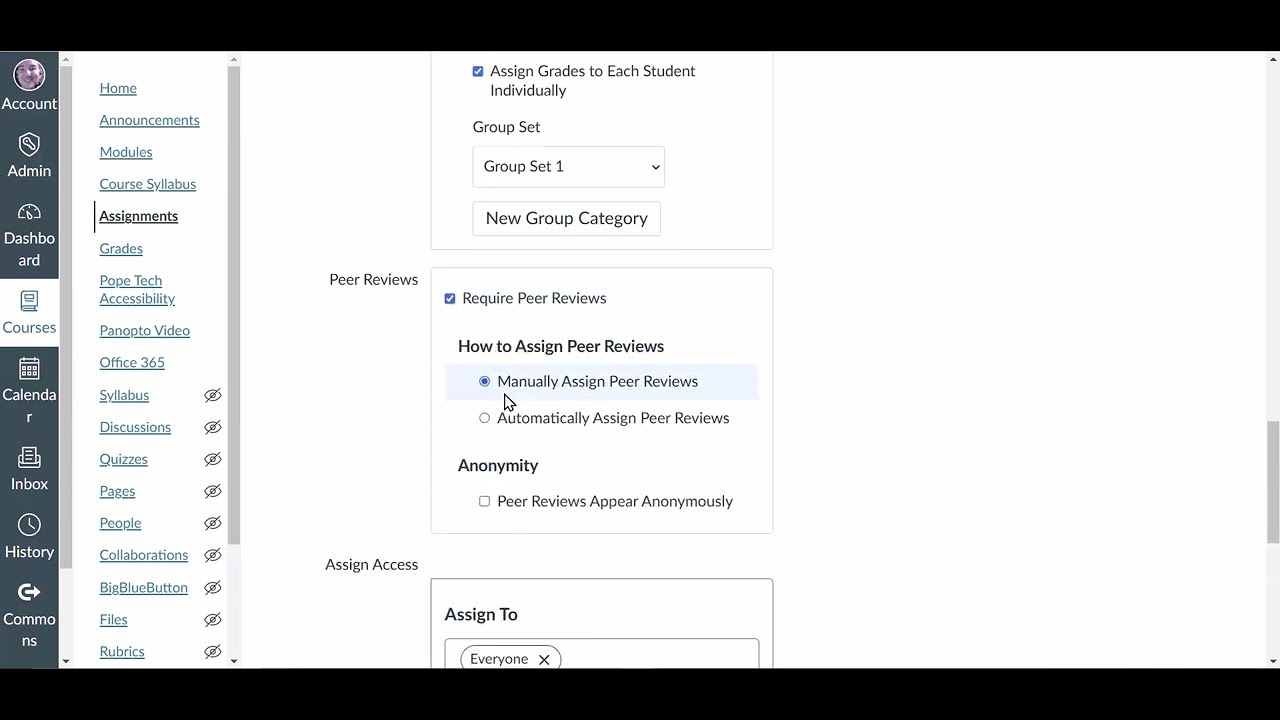Image resolution: width=1280 pixels, height=720 pixels.
Task: Select Automatically Assign Peer Reviews
Action: [485, 418]
